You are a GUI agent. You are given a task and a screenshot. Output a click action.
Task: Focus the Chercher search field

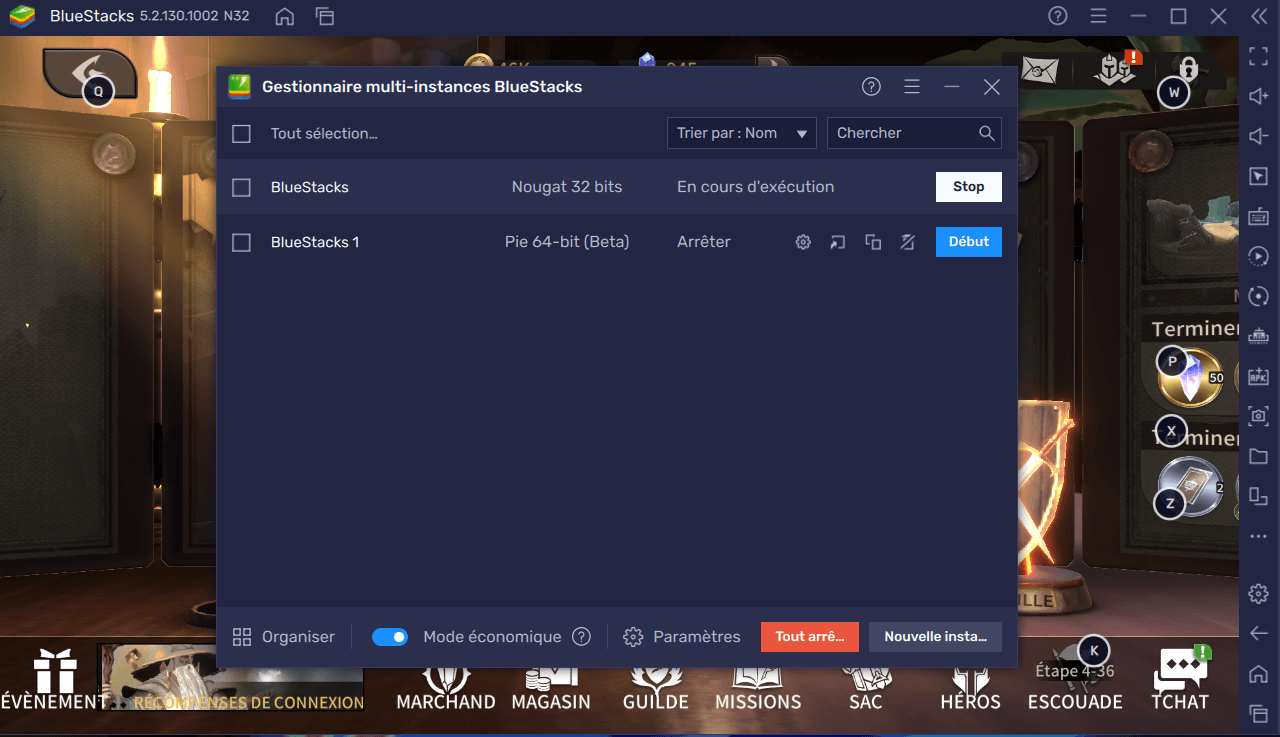pos(914,133)
